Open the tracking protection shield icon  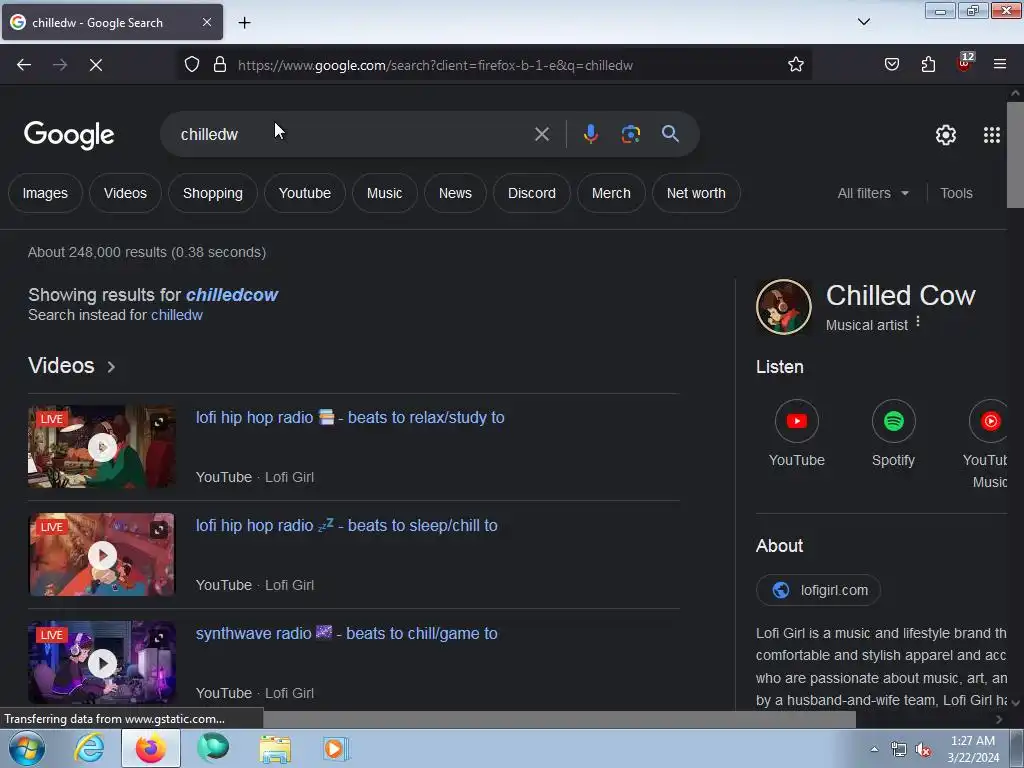click(x=191, y=65)
